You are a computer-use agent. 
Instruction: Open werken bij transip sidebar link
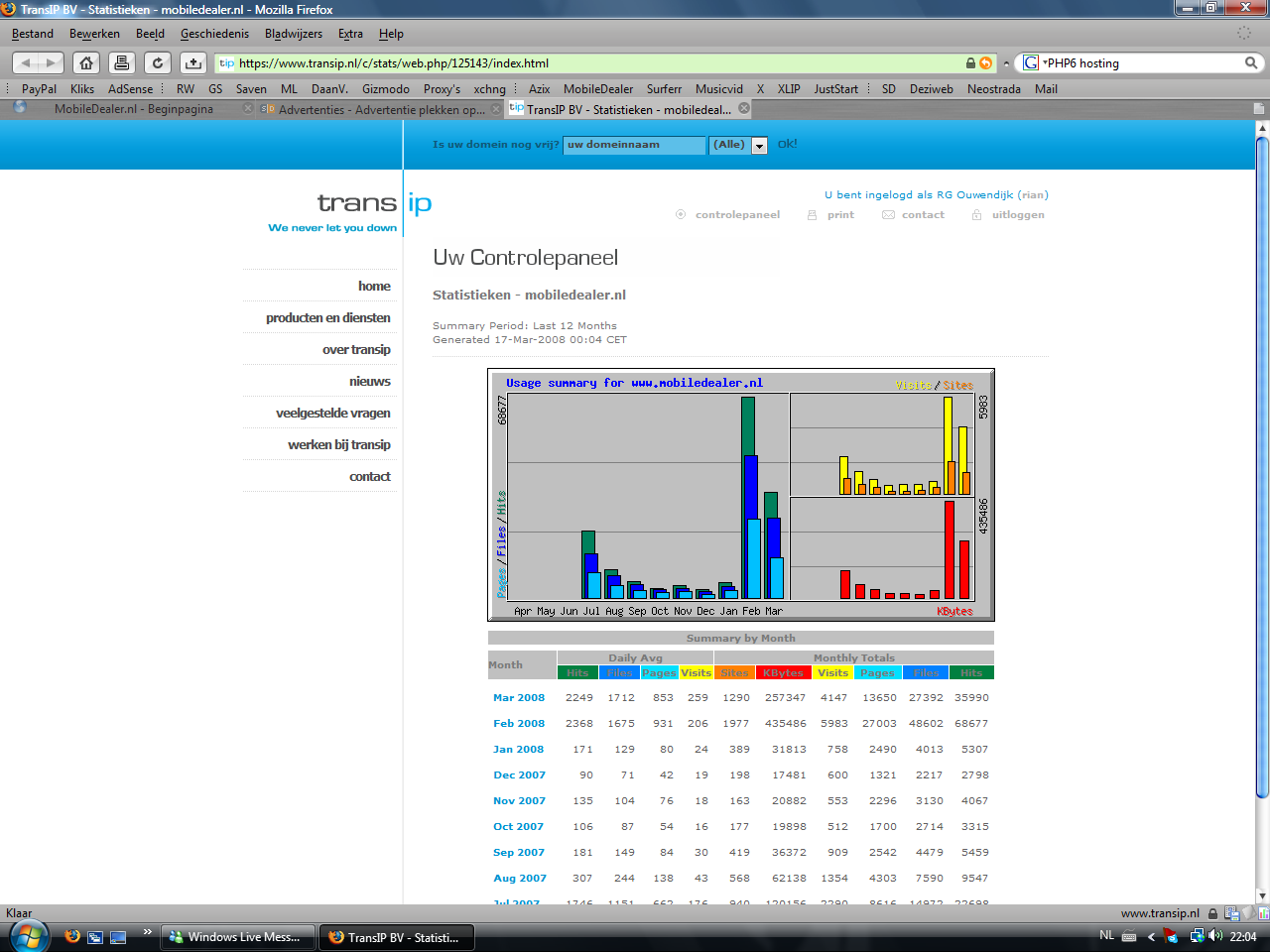(x=338, y=444)
